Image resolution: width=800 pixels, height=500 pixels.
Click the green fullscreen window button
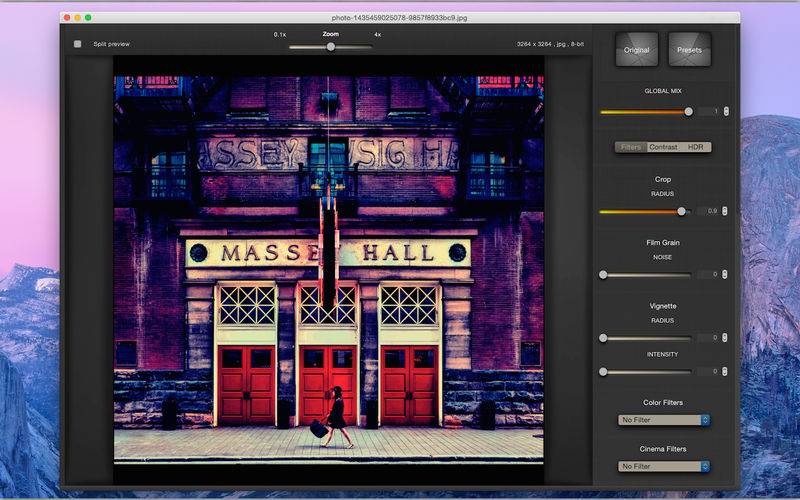[x=88, y=18]
